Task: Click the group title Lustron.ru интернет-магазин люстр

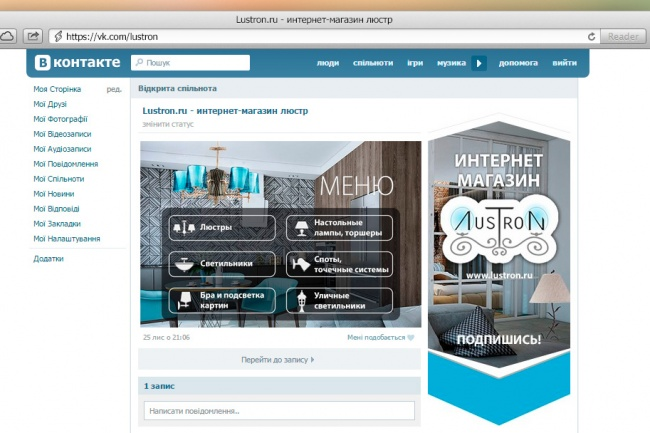Action: pos(225,111)
